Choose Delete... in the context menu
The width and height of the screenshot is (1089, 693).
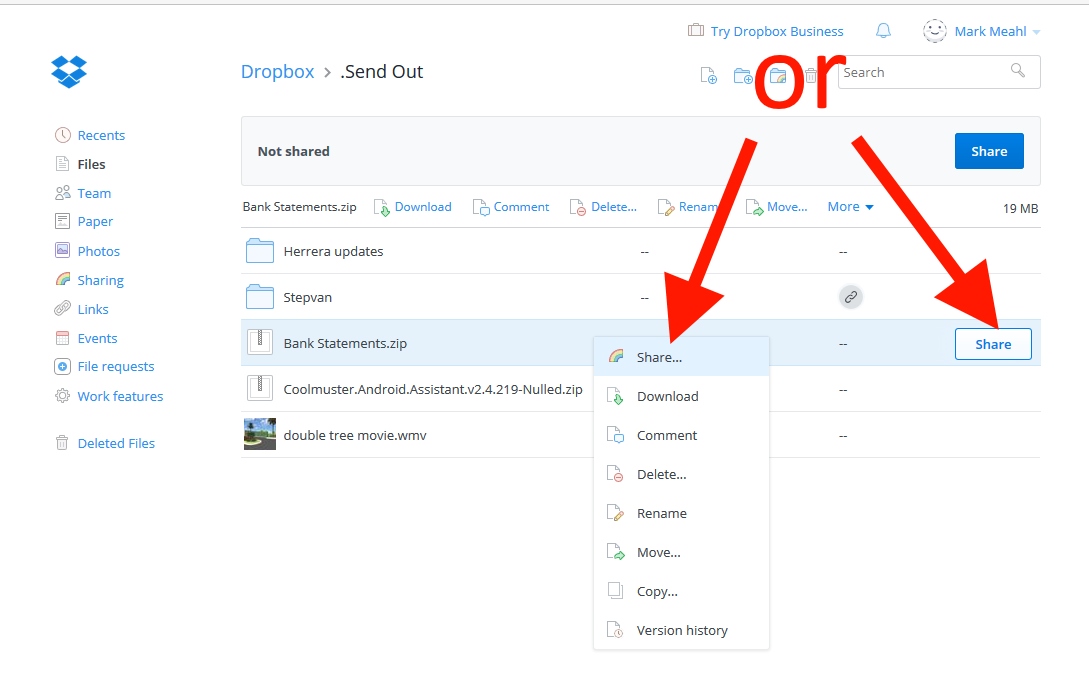pos(681,474)
